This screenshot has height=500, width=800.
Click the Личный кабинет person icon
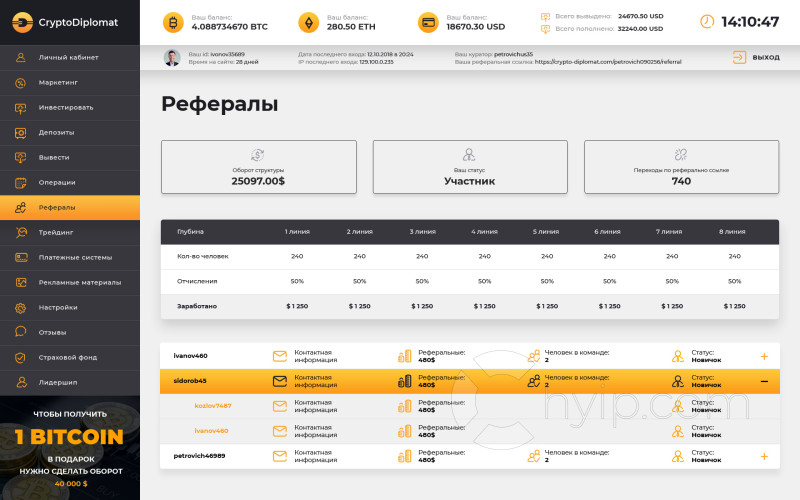(20, 57)
